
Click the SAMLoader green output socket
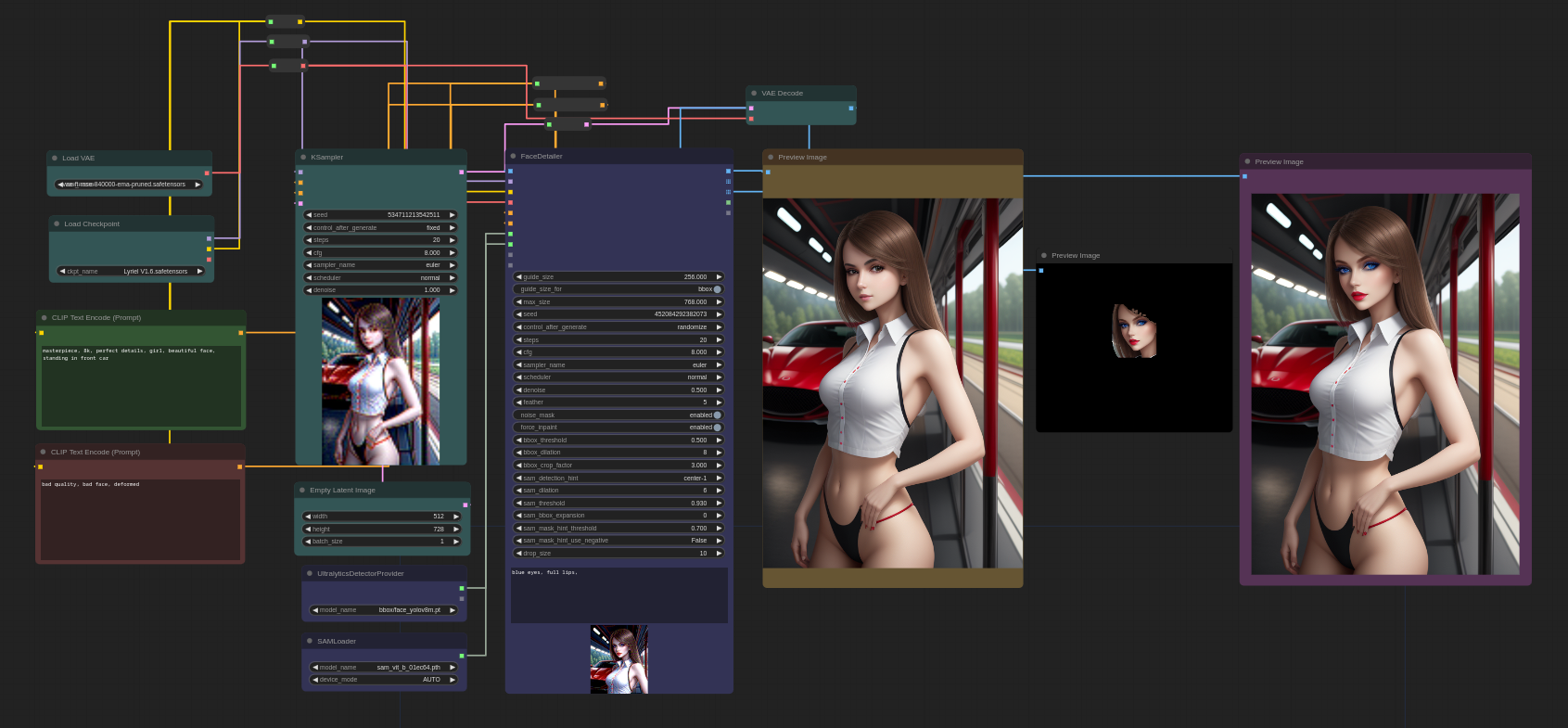[462, 656]
